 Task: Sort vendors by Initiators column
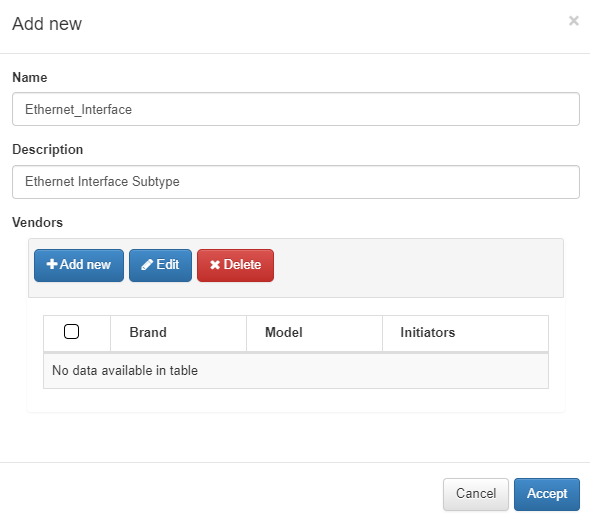[465, 333]
